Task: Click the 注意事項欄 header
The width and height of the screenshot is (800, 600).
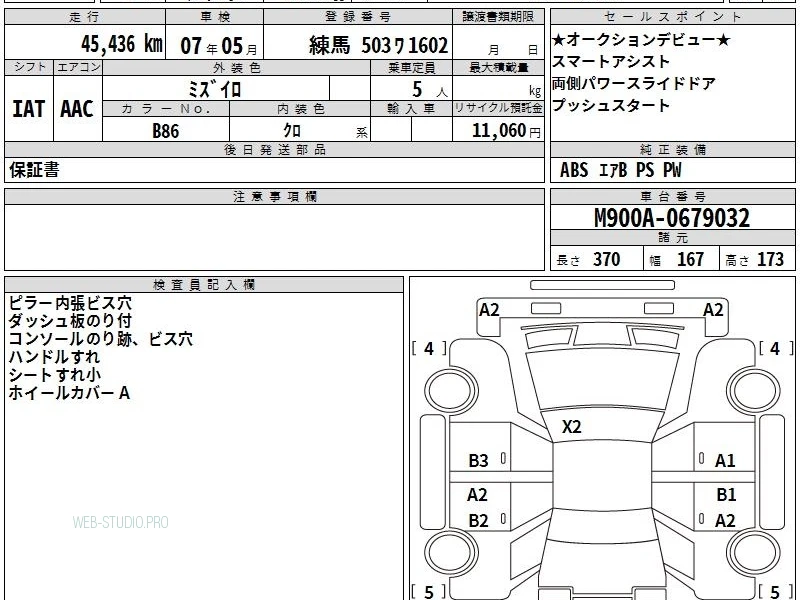Action: point(274,196)
